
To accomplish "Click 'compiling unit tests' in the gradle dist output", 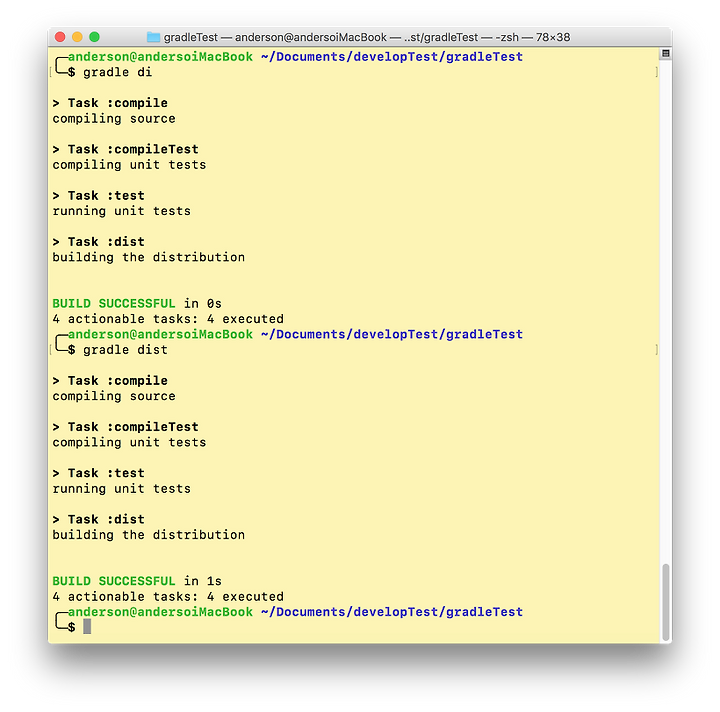I will pos(129,443).
